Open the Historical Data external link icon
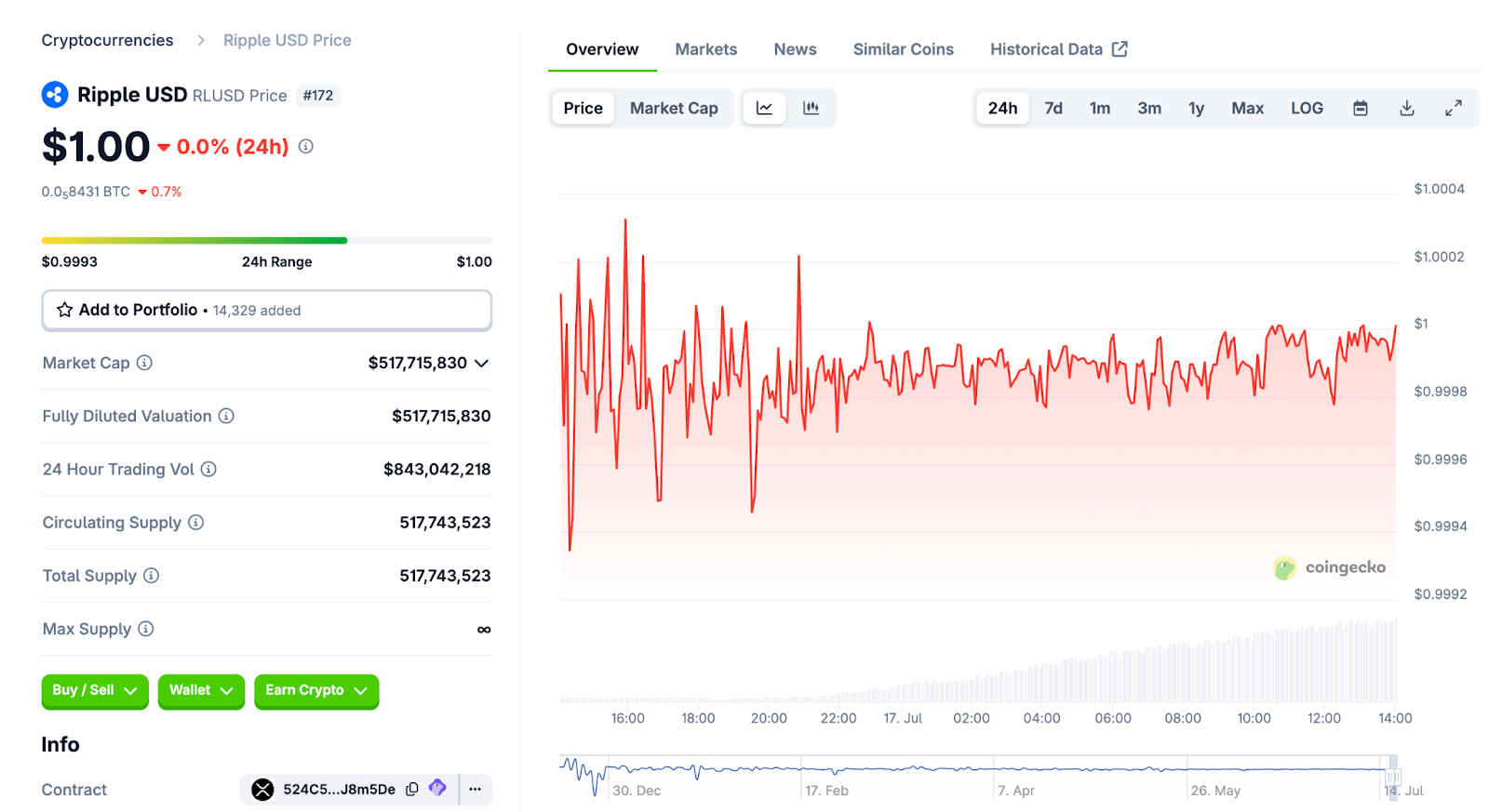1489x812 pixels. pos(1120,48)
